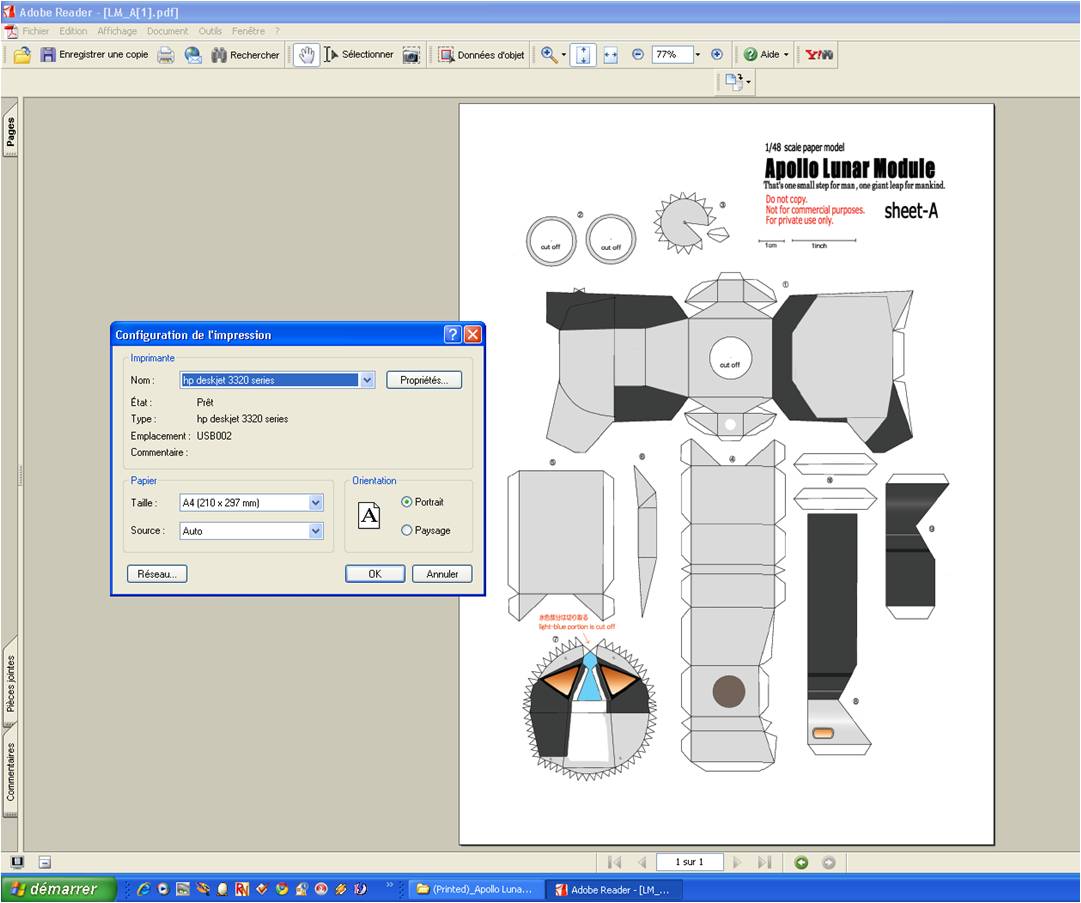Select the Snapshot camera tool

[x=412, y=55]
